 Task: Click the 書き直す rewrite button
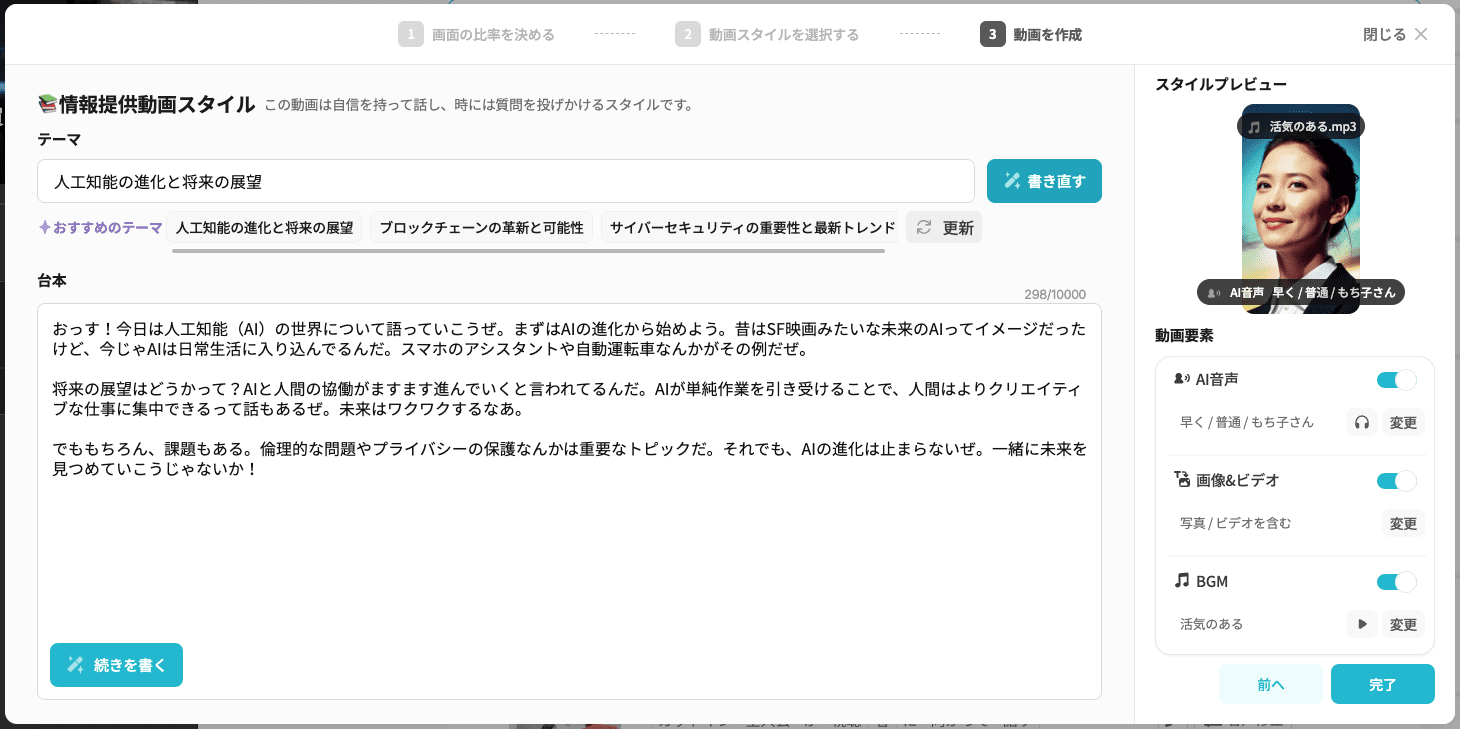[1044, 181]
